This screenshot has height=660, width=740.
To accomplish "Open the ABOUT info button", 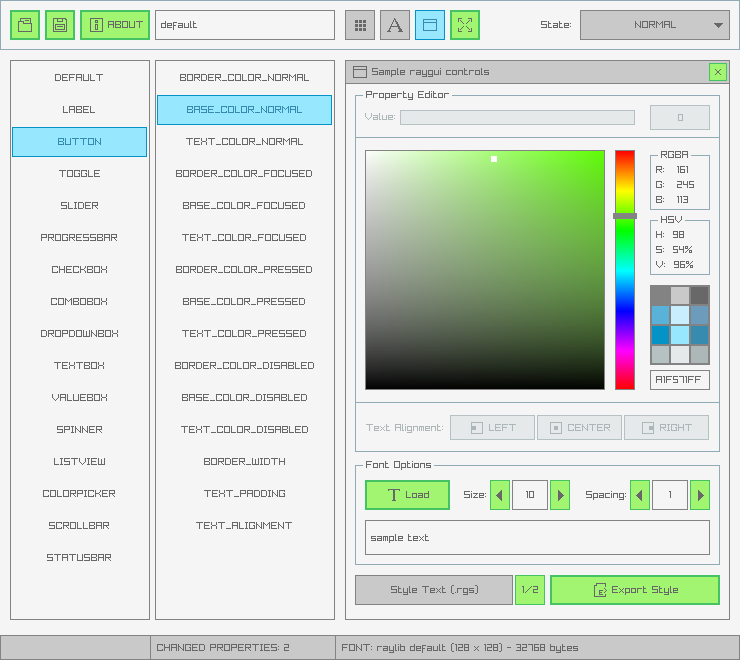I will coord(115,25).
